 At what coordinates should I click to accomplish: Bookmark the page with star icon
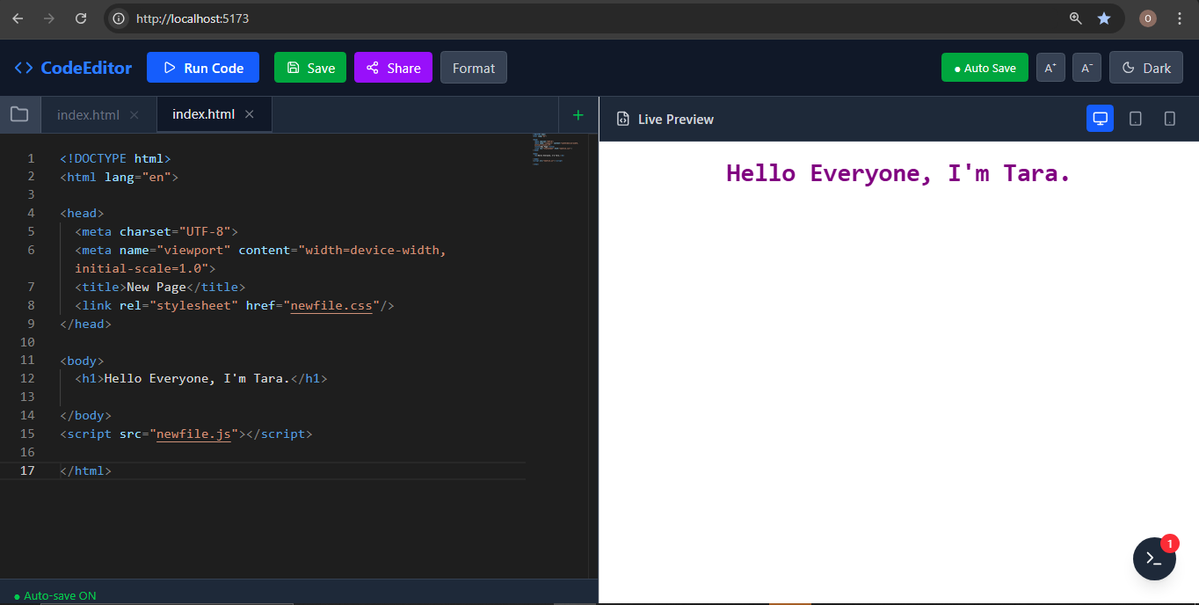click(1104, 18)
